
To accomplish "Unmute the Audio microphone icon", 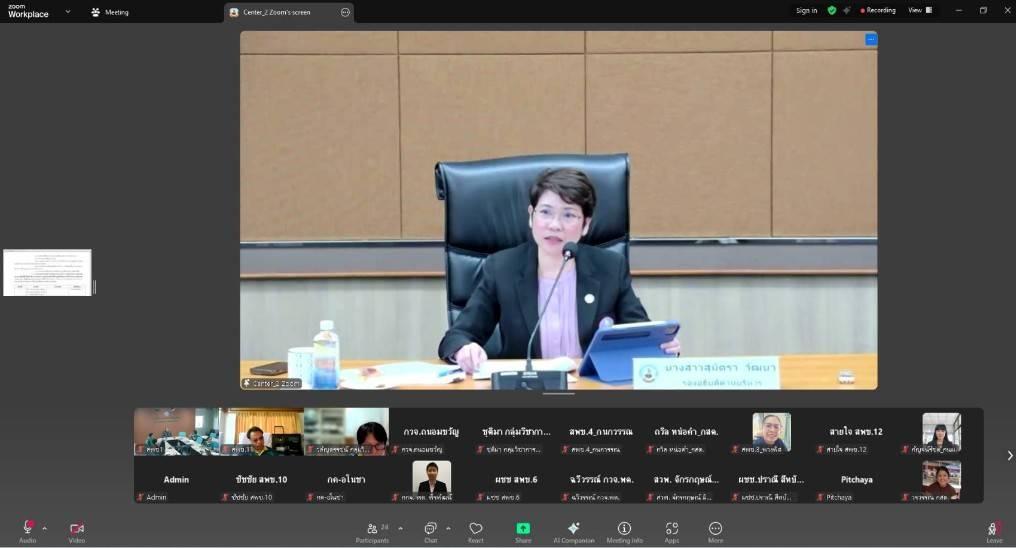I will [x=27, y=528].
